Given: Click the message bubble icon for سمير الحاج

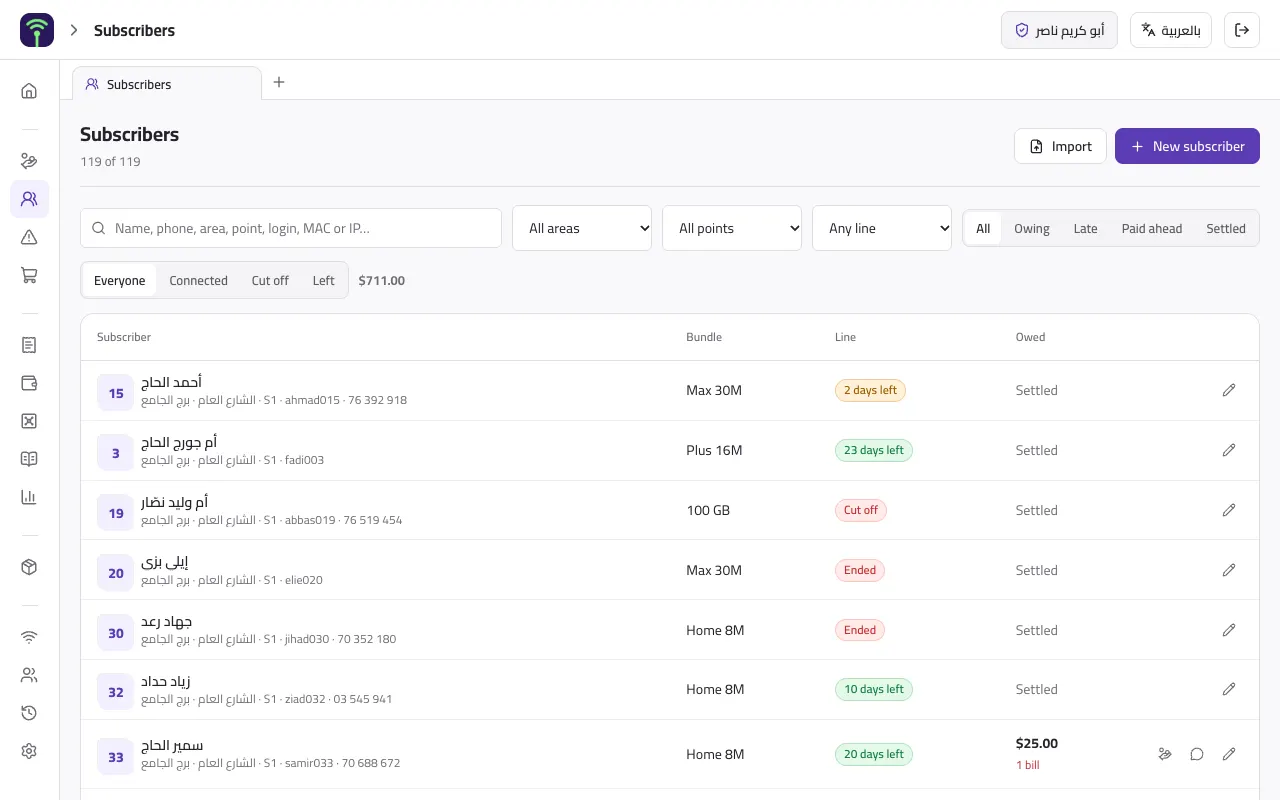Looking at the screenshot, I should point(1197,754).
